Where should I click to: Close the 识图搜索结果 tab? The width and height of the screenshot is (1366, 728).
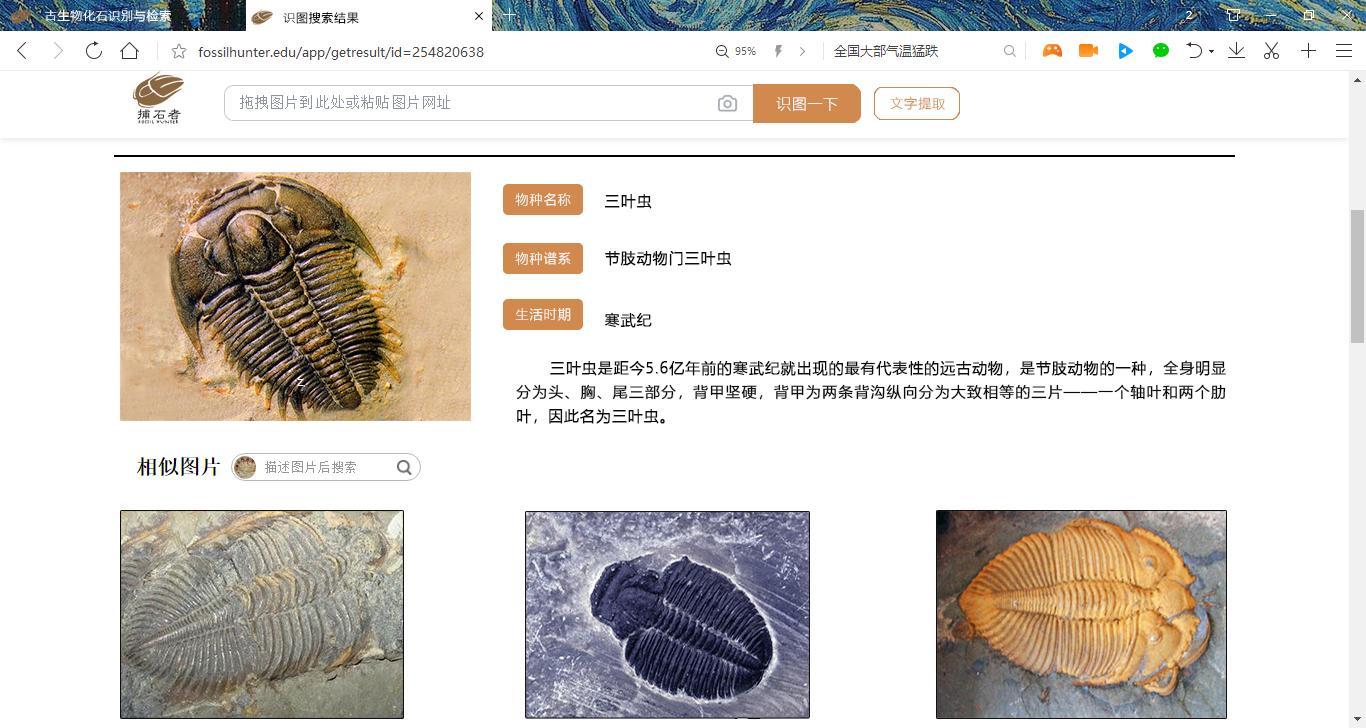coord(479,16)
